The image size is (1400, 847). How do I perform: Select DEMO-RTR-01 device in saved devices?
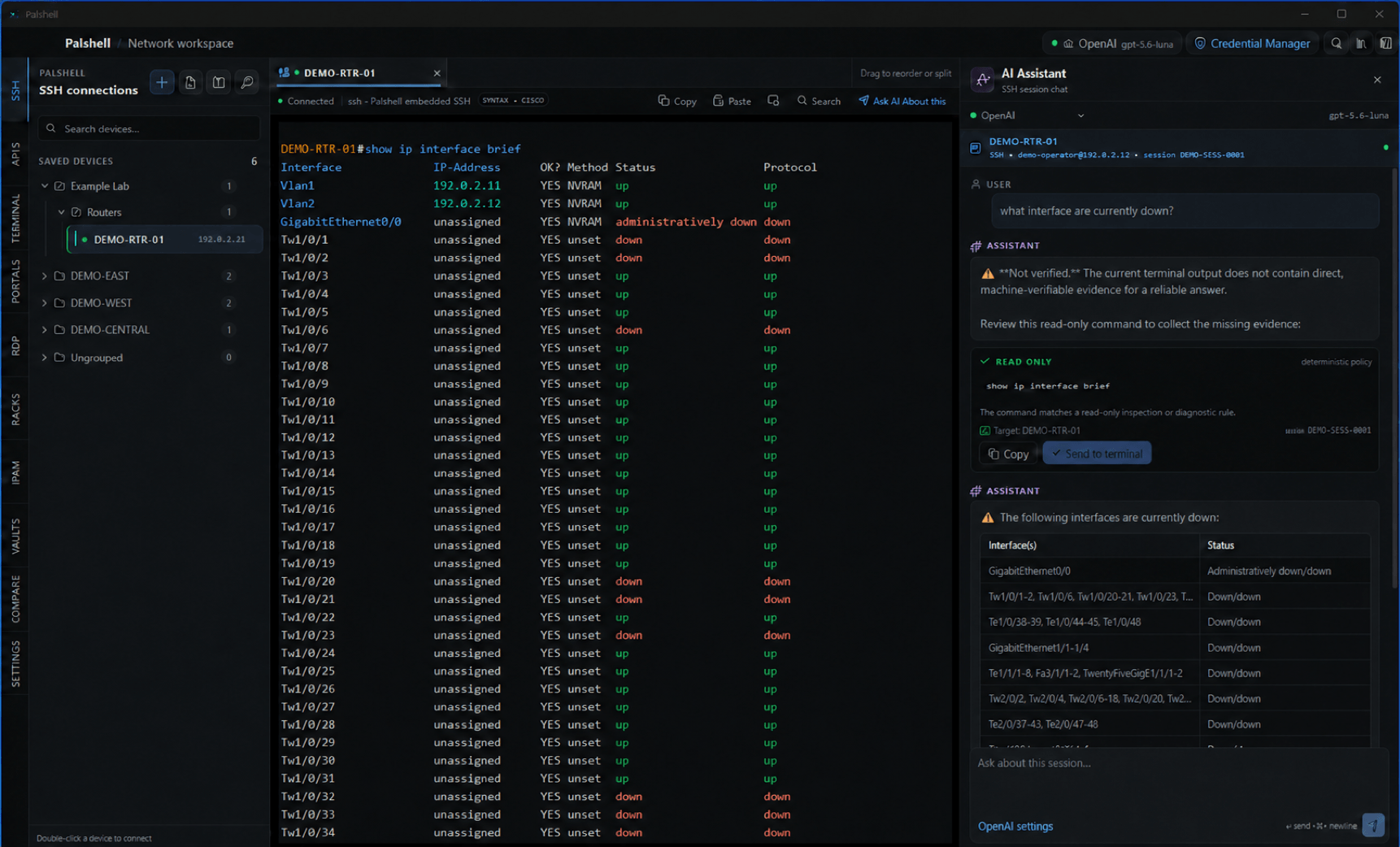pos(165,239)
